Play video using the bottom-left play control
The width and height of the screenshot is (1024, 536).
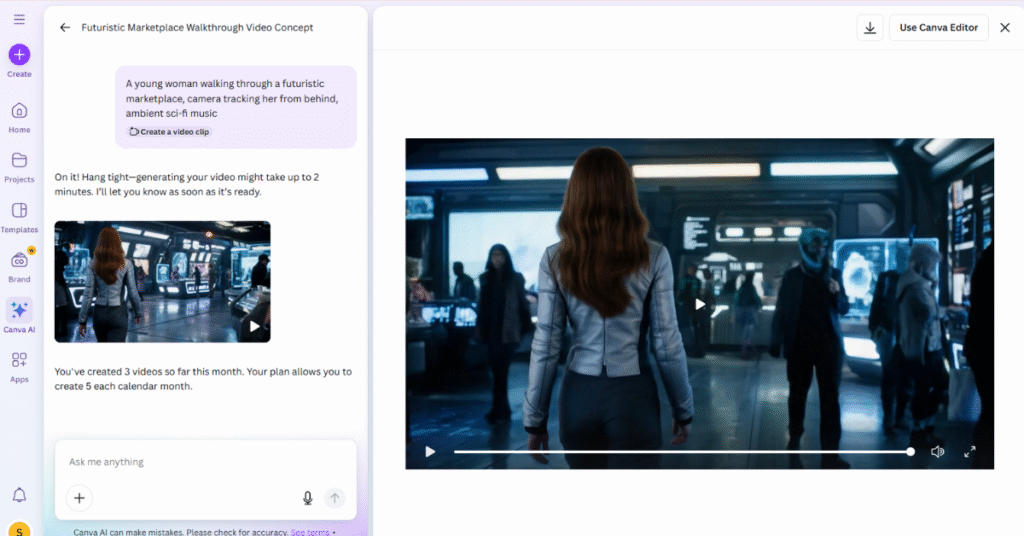430,452
